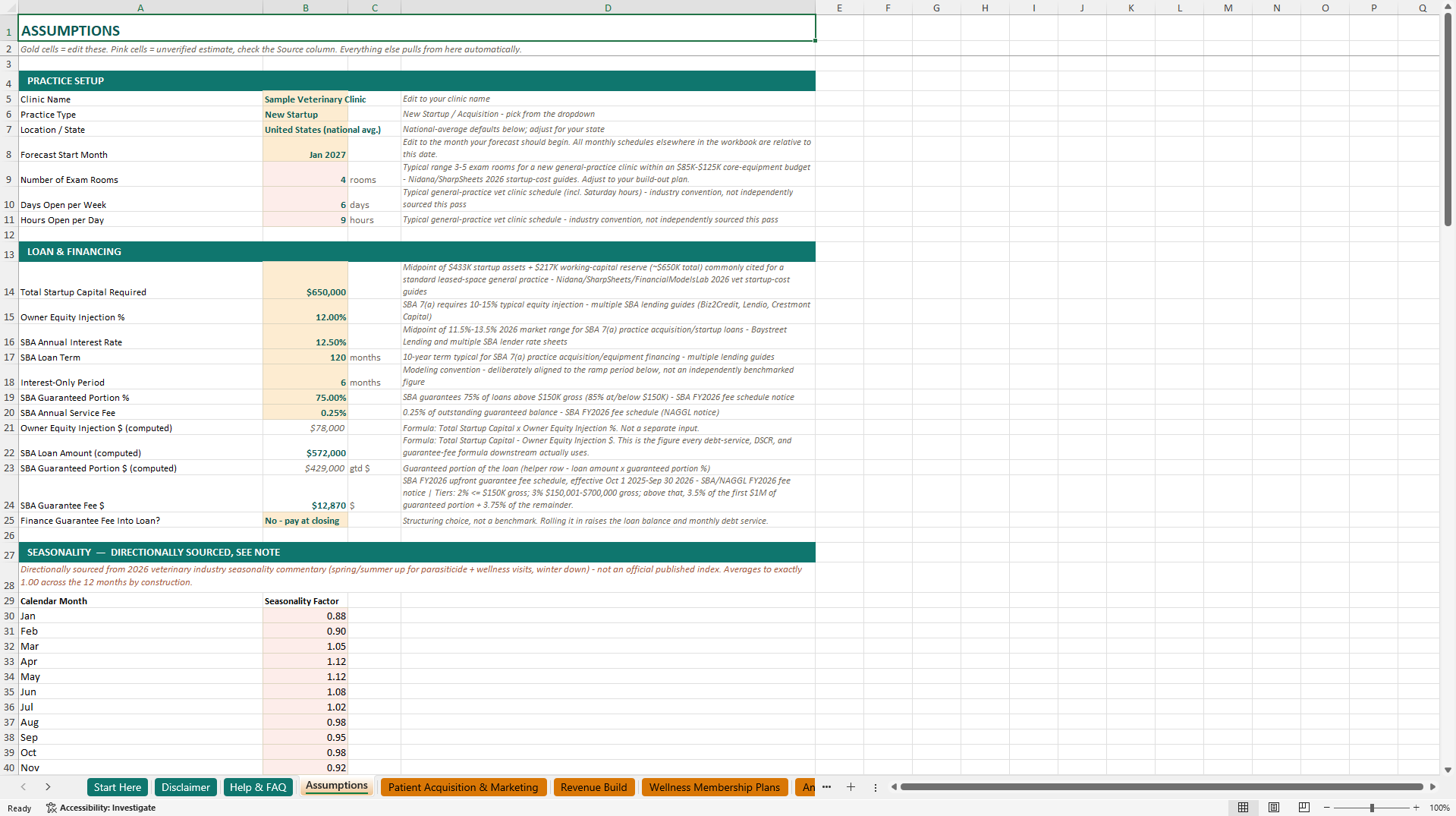Select the Practice Type 'New Startup' dropdown cell
Screen dimensions: 1456x816
(x=305, y=114)
